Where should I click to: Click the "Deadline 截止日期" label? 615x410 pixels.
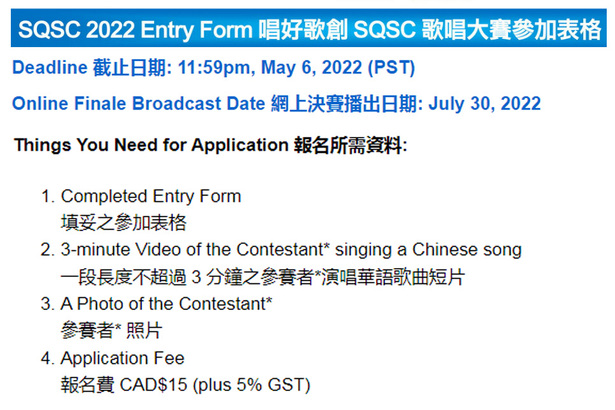76,69
